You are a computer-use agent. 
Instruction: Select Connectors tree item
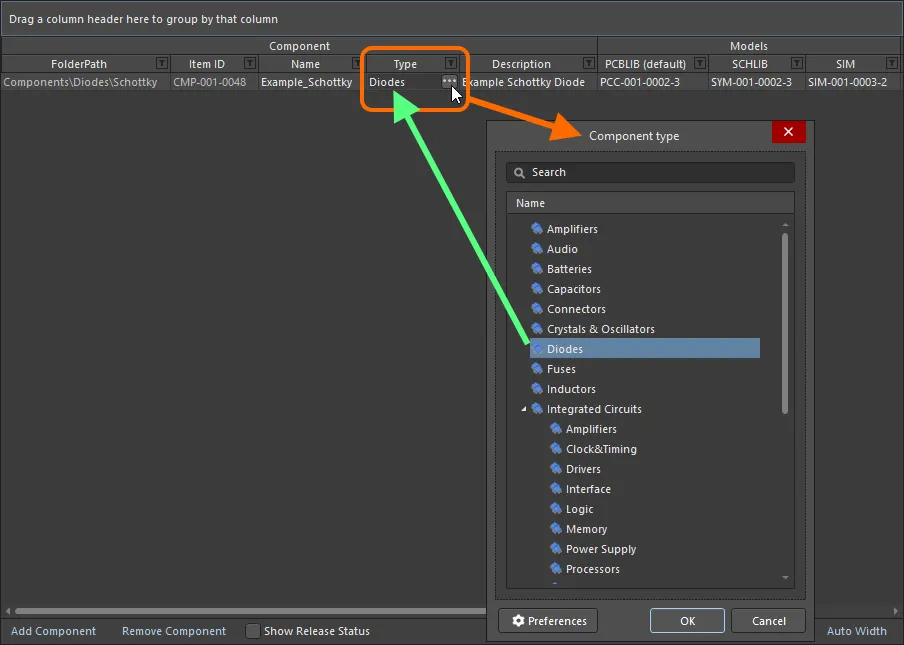(x=576, y=309)
